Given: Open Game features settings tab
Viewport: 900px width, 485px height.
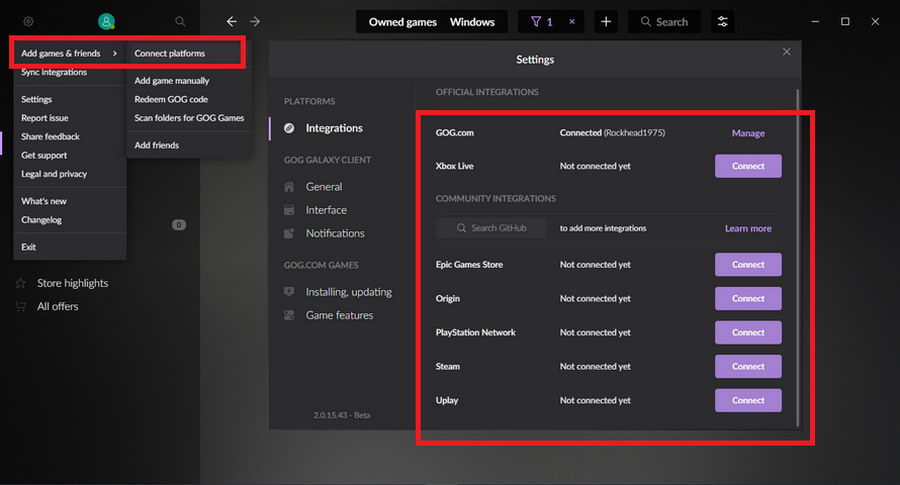Looking at the screenshot, I should pos(339,315).
